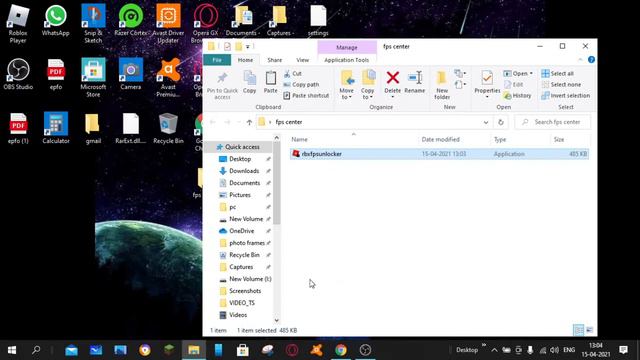
Task: Open the epfo PDF file on desktop
Action: tap(56, 74)
